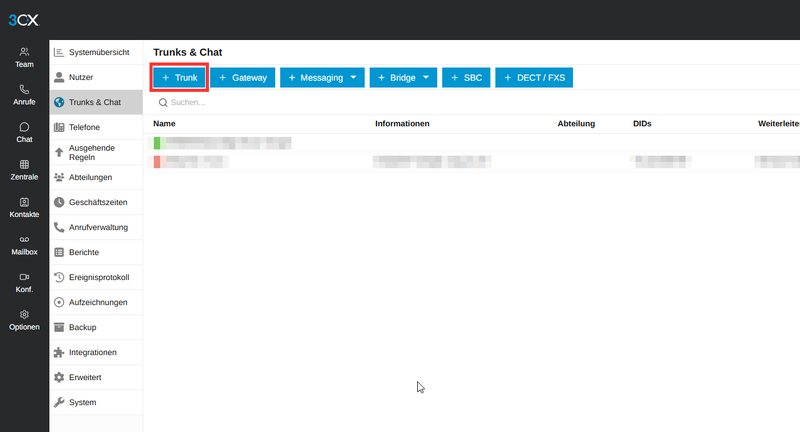Click the Trunks & Chat globe icon

point(59,102)
